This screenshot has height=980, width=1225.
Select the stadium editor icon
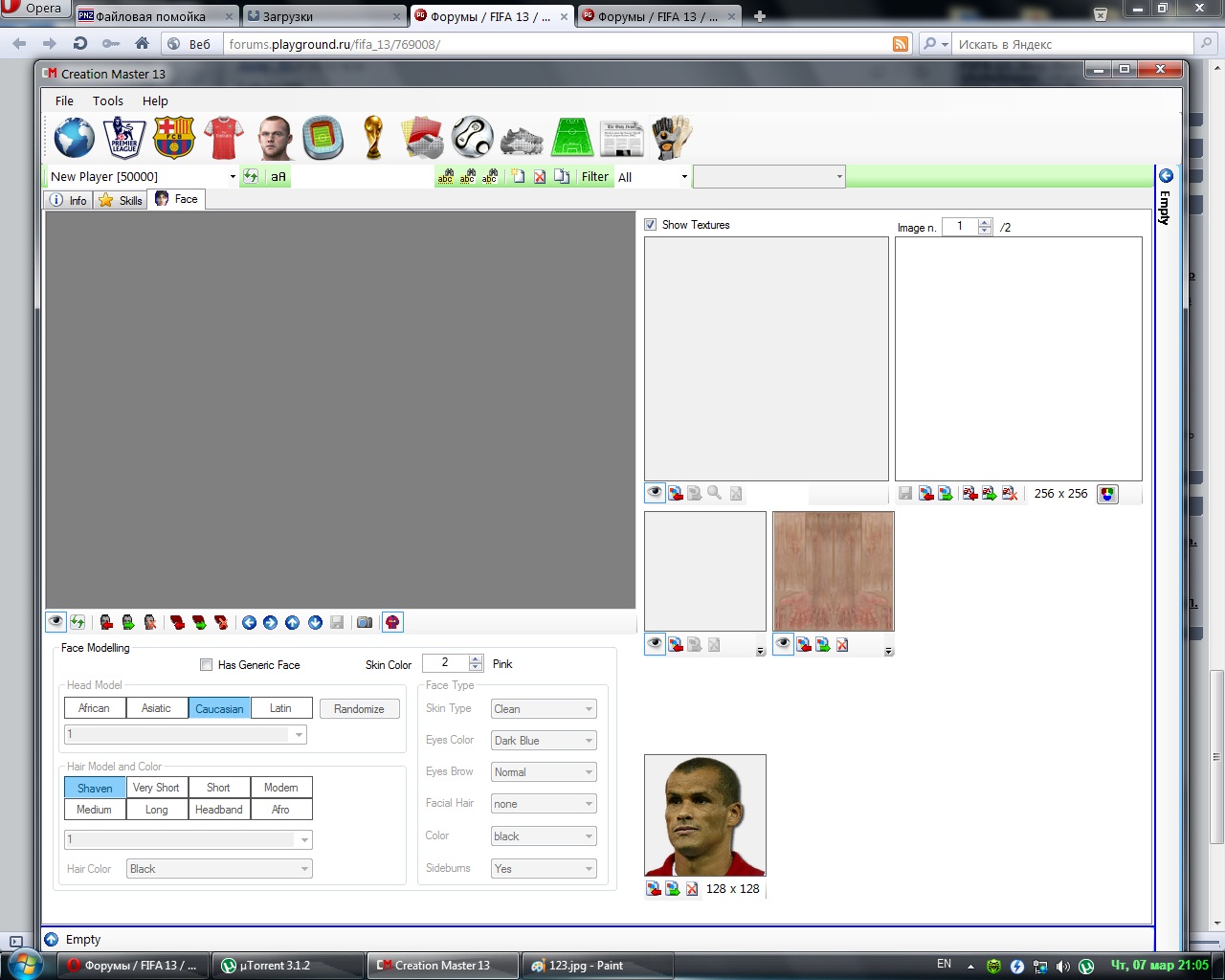(323, 138)
